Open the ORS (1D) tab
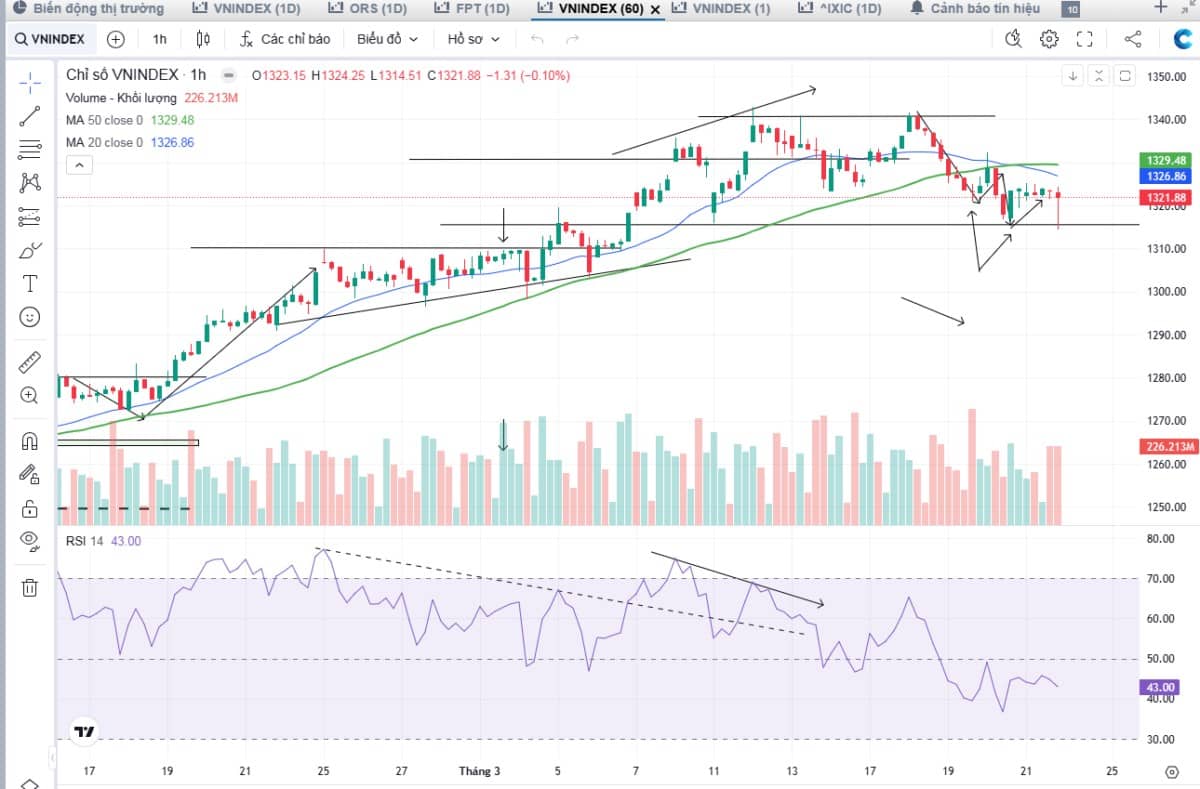 368,9
